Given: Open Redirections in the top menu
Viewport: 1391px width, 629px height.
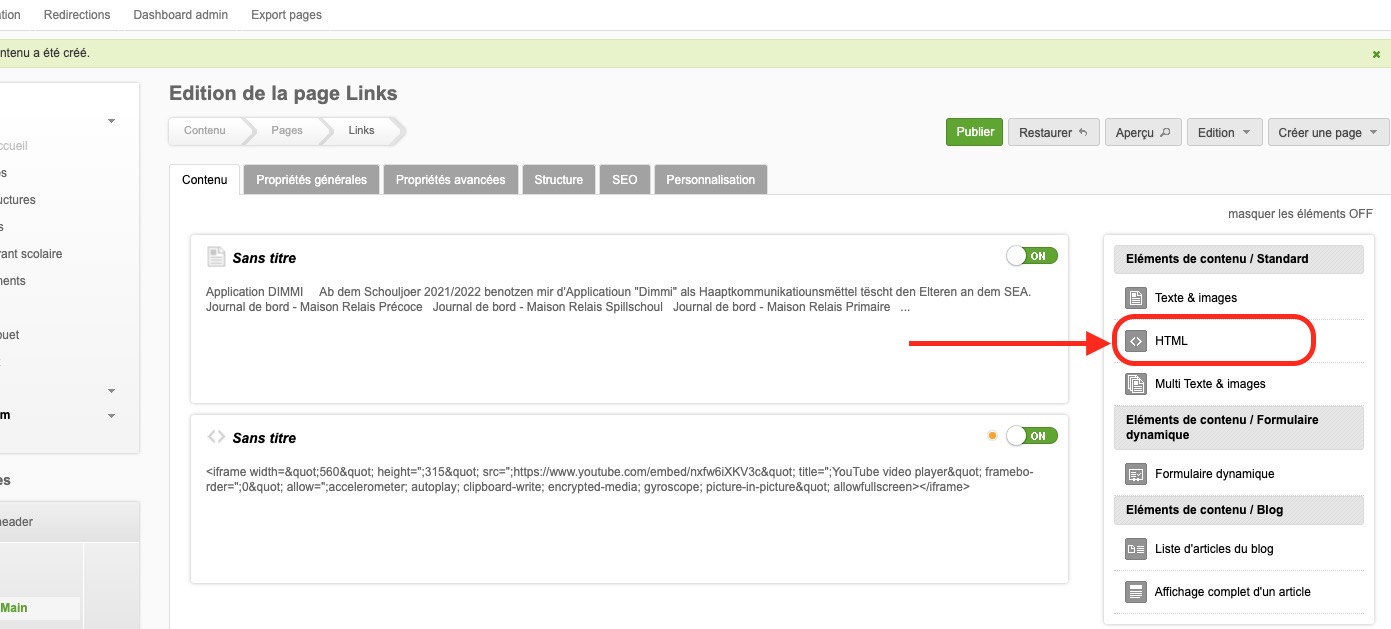Looking at the screenshot, I should [78, 15].
